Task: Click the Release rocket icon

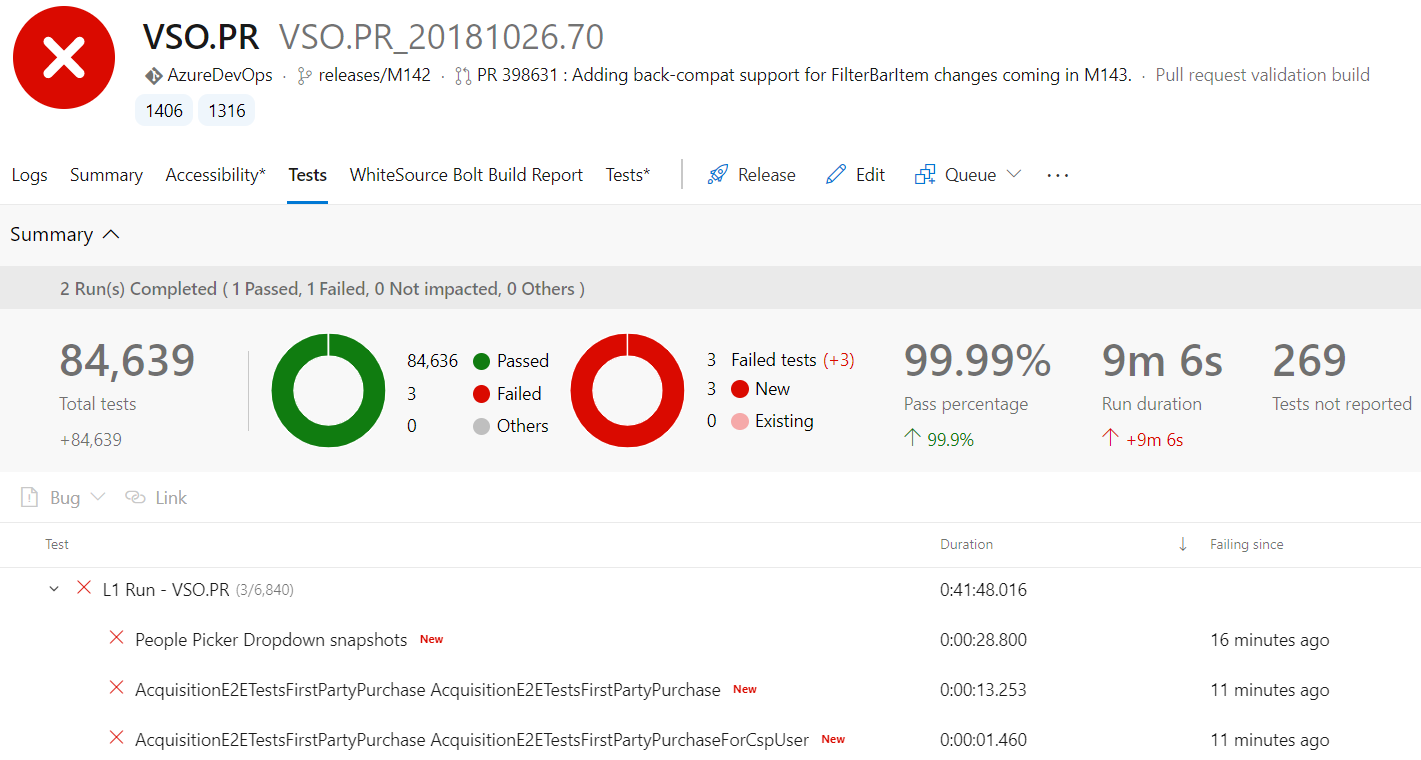Action: point(717,175)
